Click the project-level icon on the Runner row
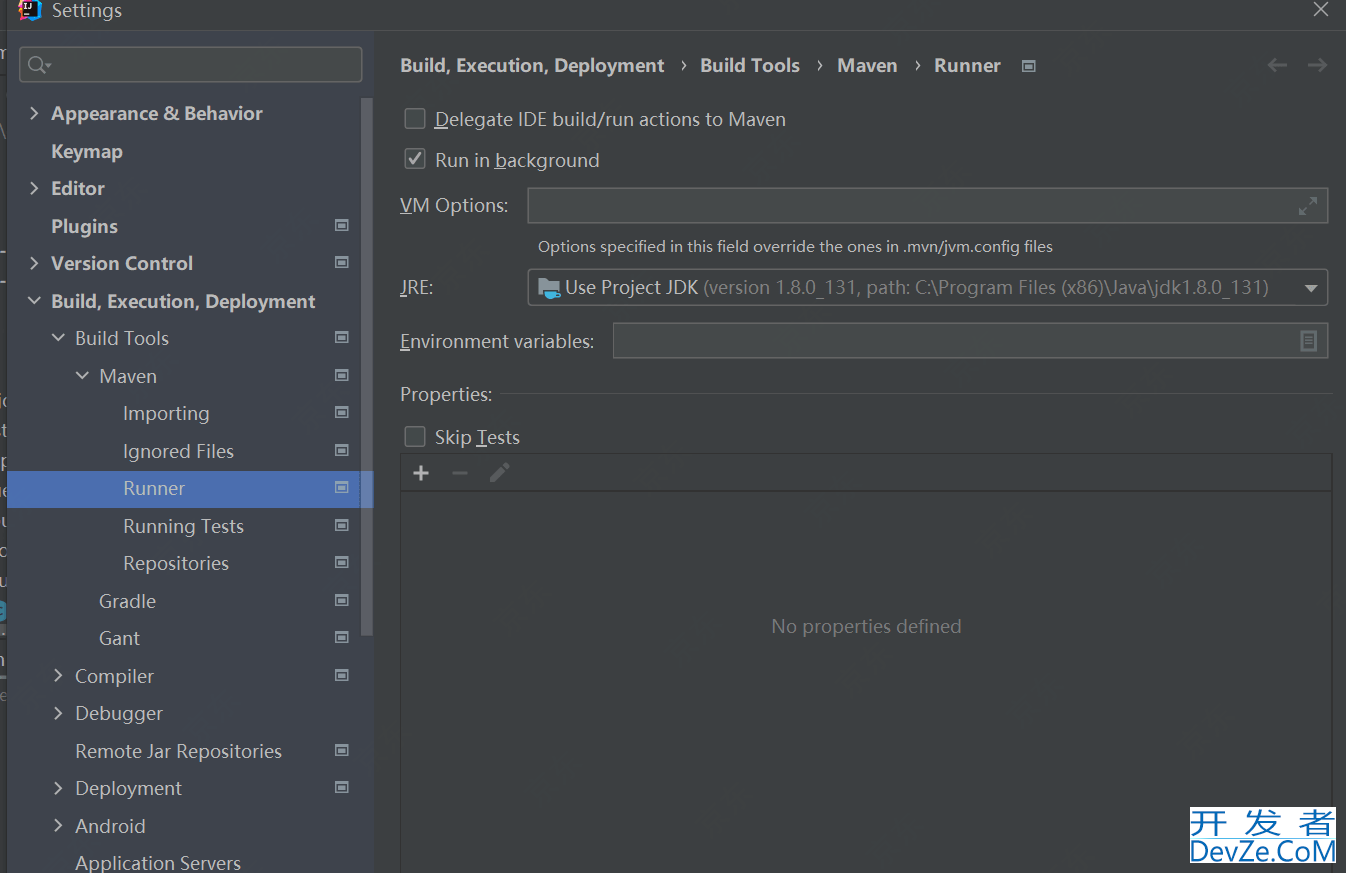1346x873 pixels. point(342,488)
